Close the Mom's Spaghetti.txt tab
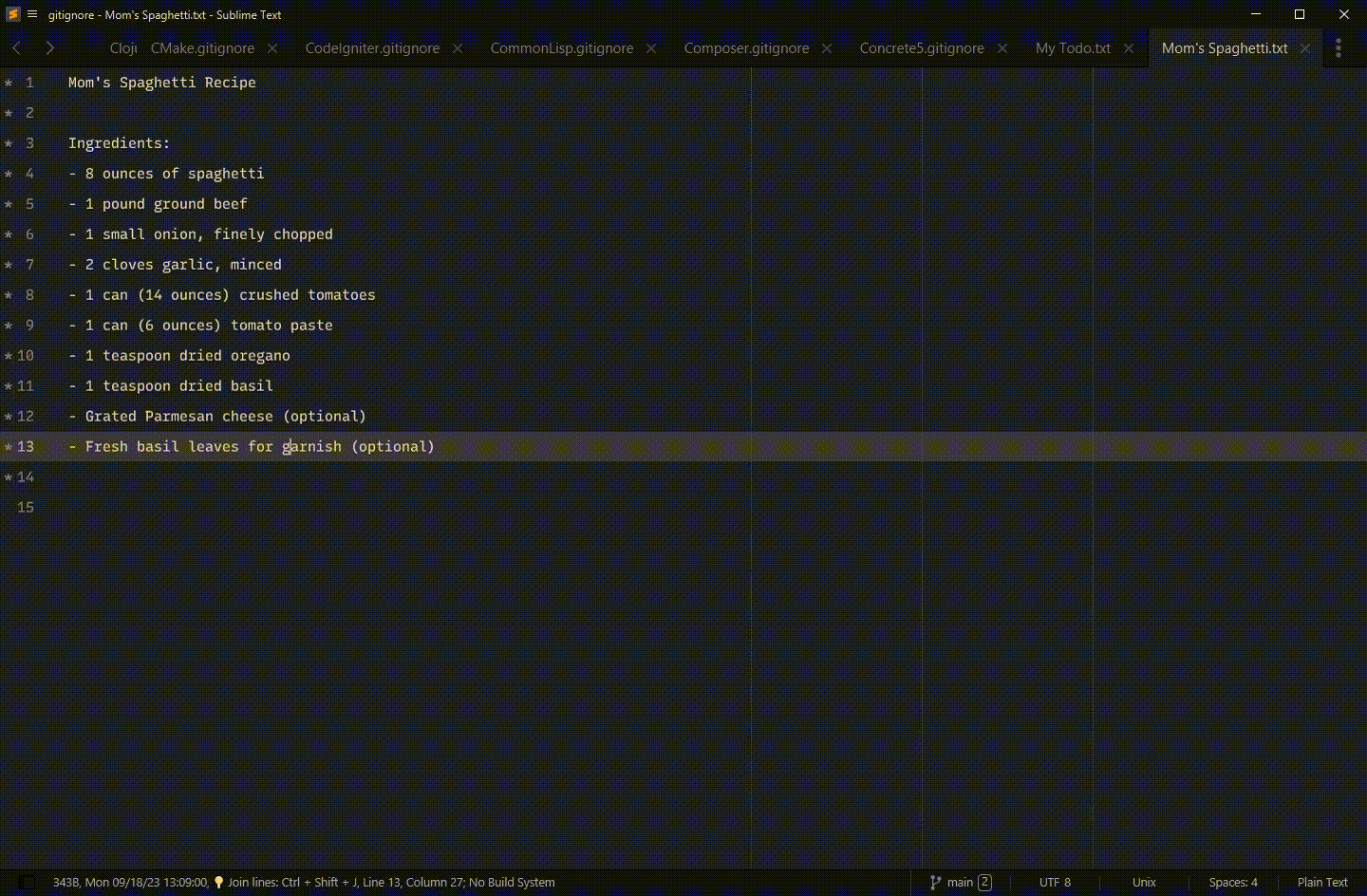Image resolution: width=1367 pixels, height=896 pixels. [1305, 48]
